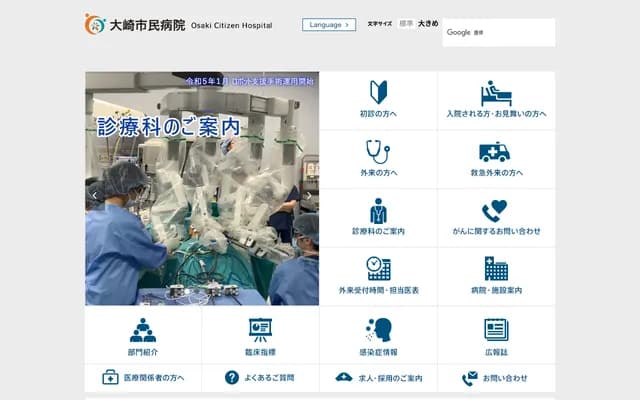
Task: Open the よくあるご質問 link text
Action: point(269,378)
